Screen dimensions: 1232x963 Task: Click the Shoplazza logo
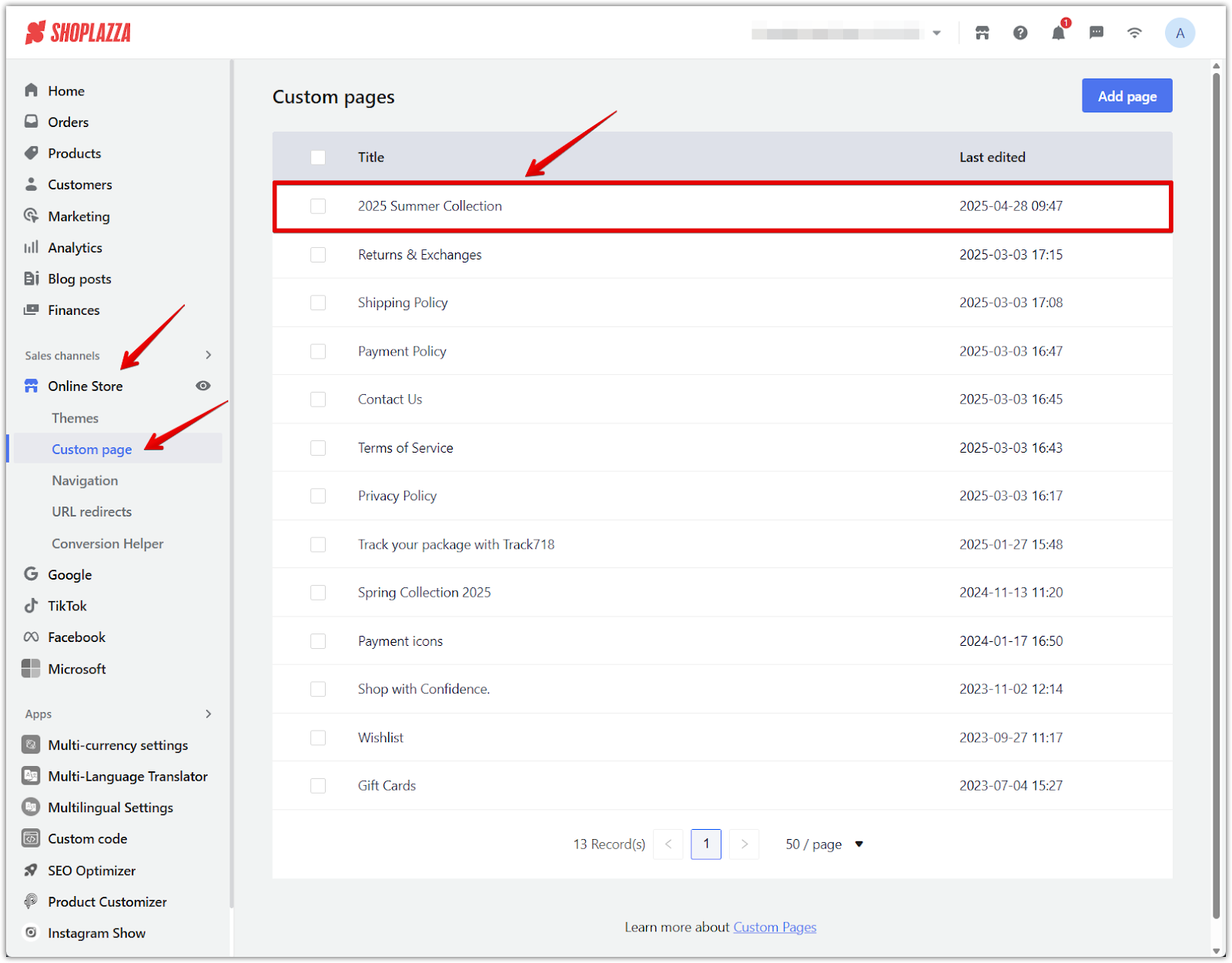point(78,32)
